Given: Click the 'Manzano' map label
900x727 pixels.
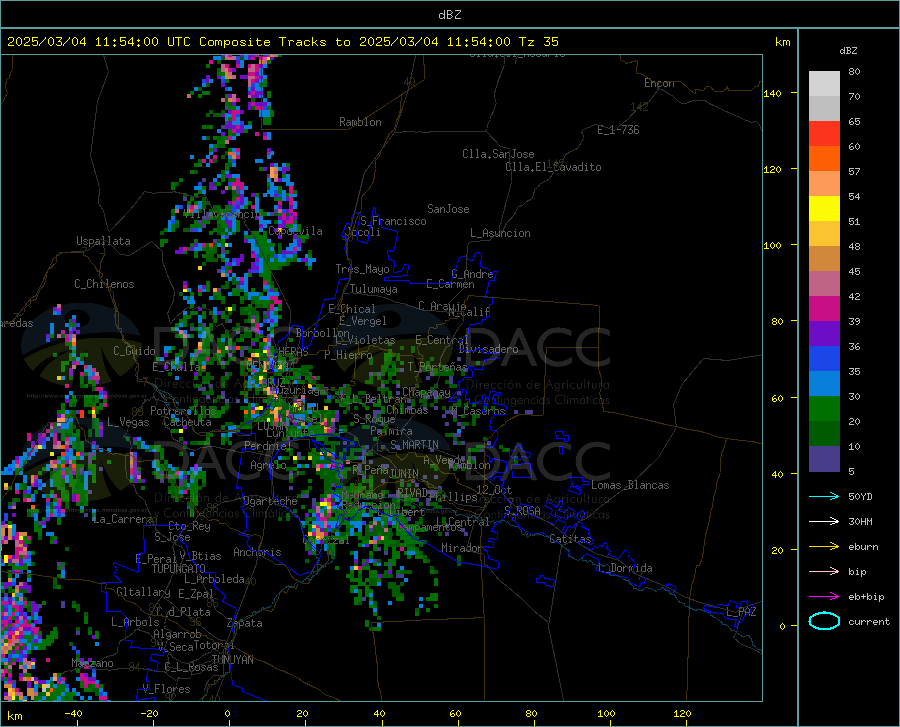Looking at the screenshot, I should (x=92, y=663).
